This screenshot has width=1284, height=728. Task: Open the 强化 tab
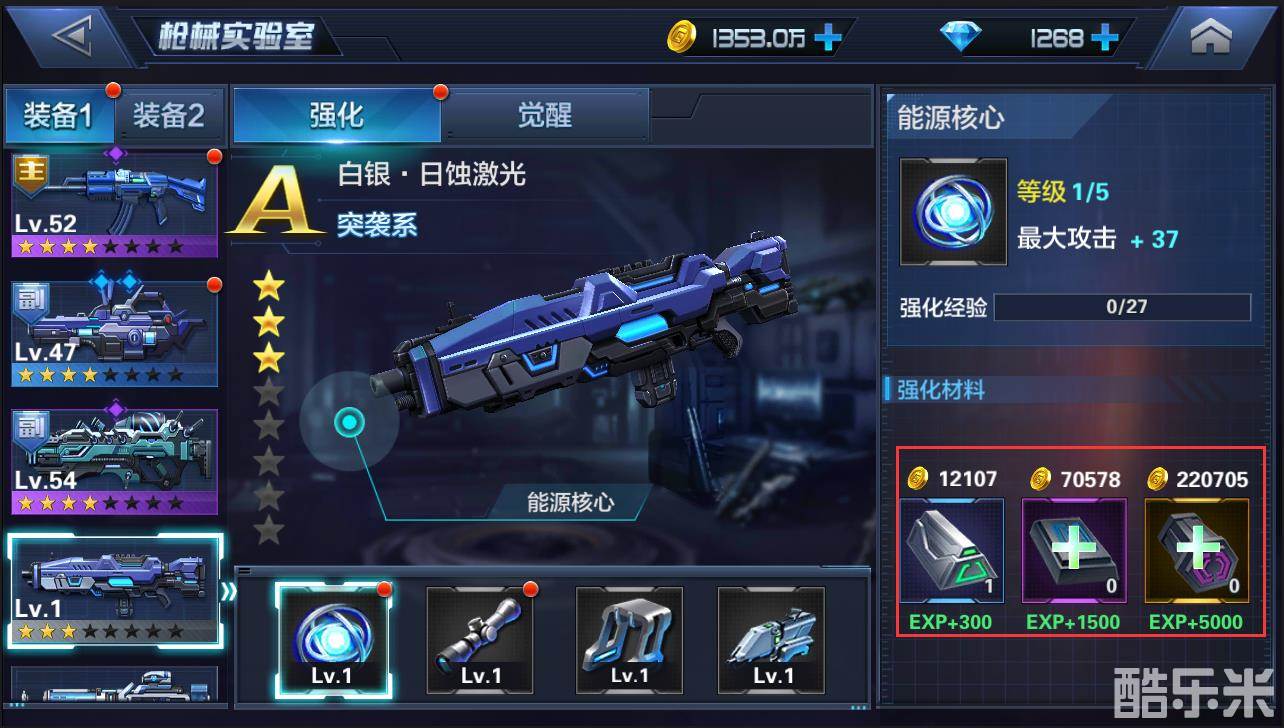click(x=336, y=115)
